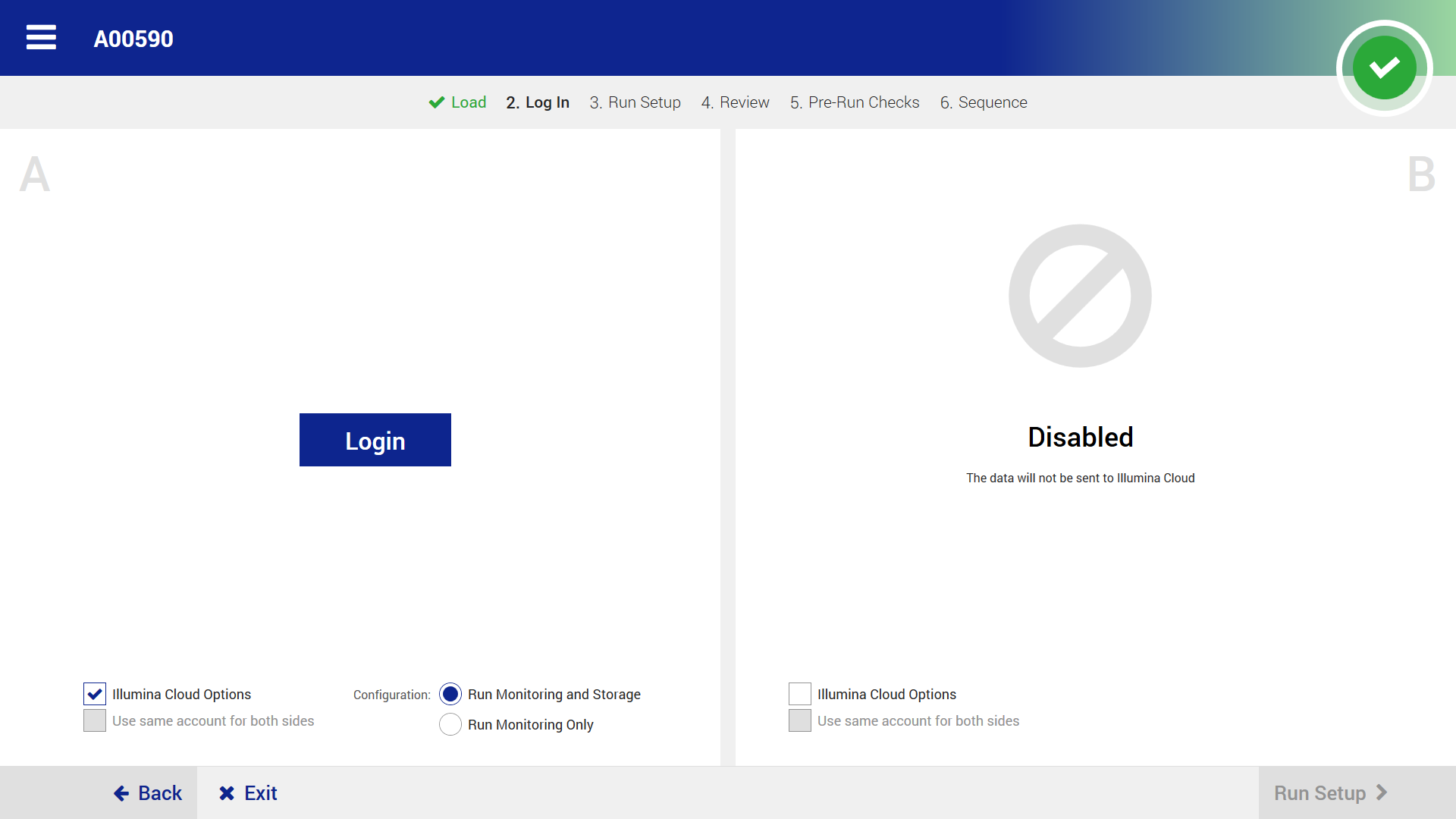The width and height of the screenshot is (1456, 819).
Task: Select the 5. Pre-Run Checks step
Action: tap(855, 102)
